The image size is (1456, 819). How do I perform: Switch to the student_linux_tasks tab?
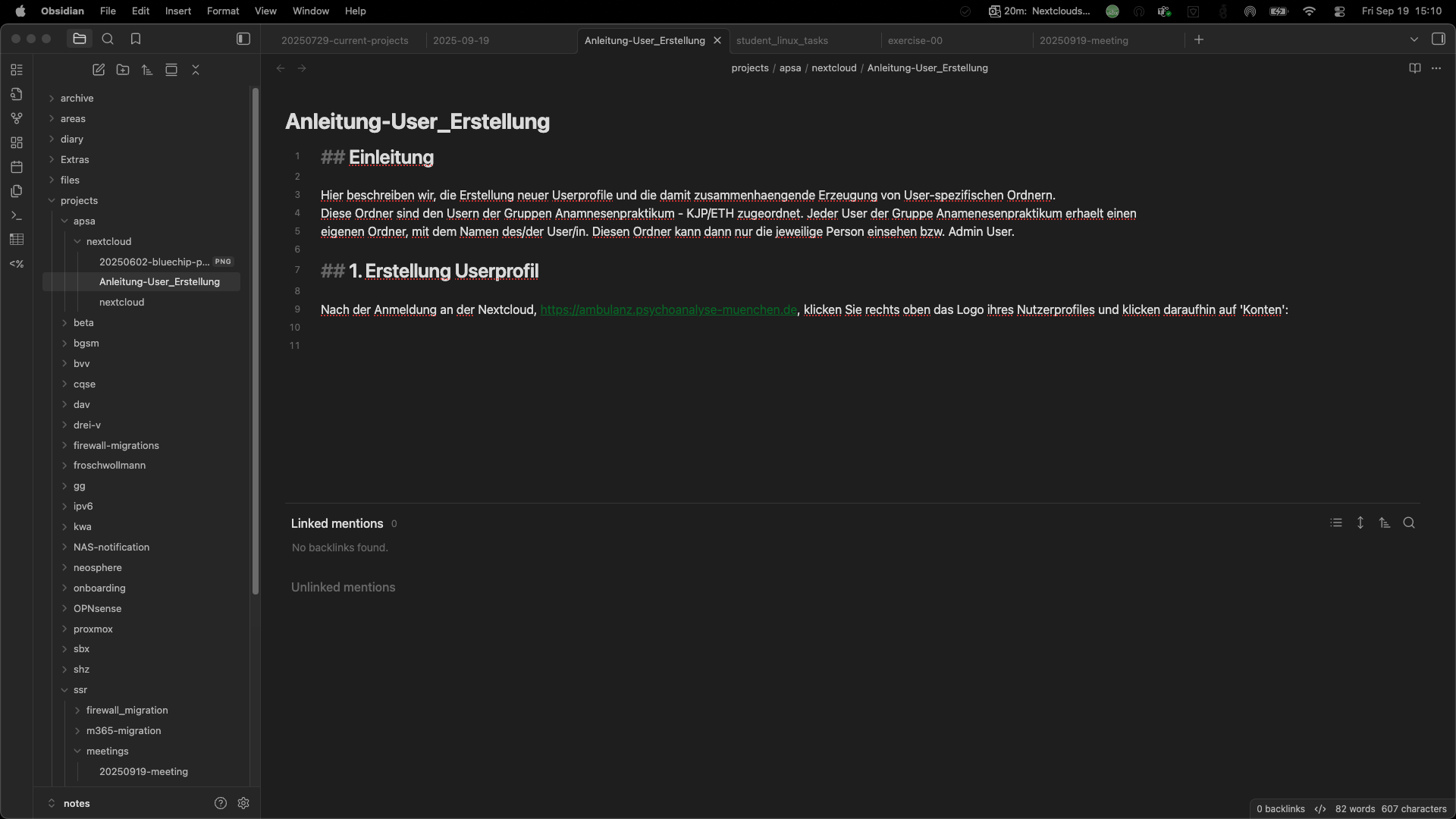click(x=782, y=41)
